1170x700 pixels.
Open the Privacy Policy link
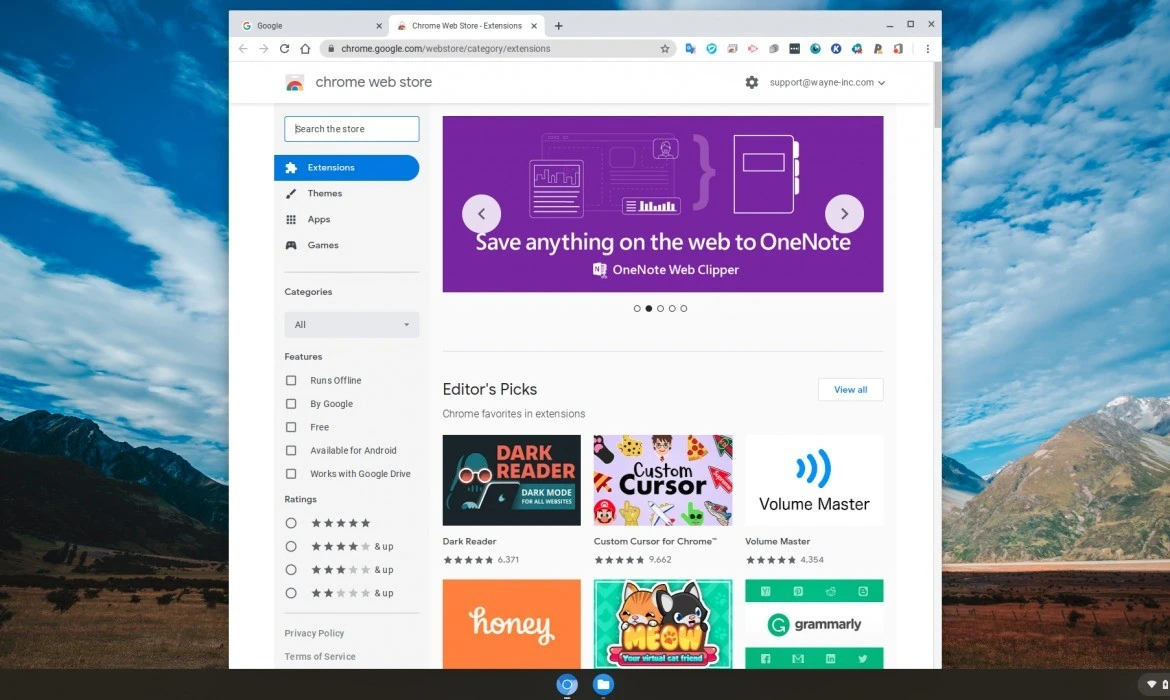click(314, 633)
